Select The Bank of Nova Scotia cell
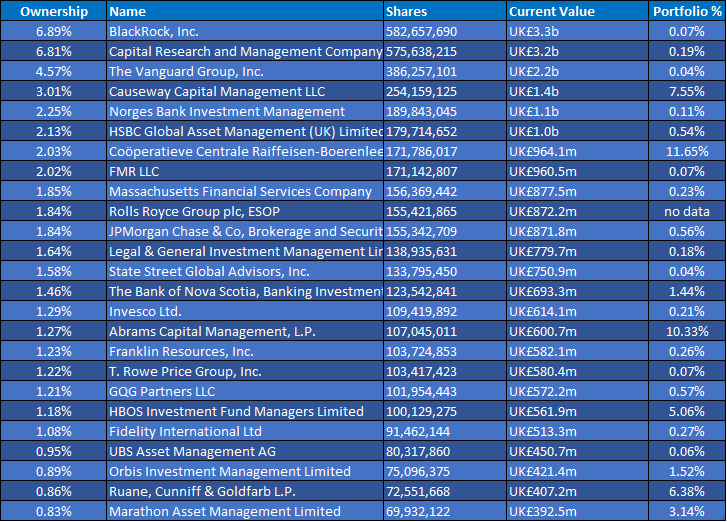Image resolution: width=727 pixels, height=522 pixels. click(245, 291)
